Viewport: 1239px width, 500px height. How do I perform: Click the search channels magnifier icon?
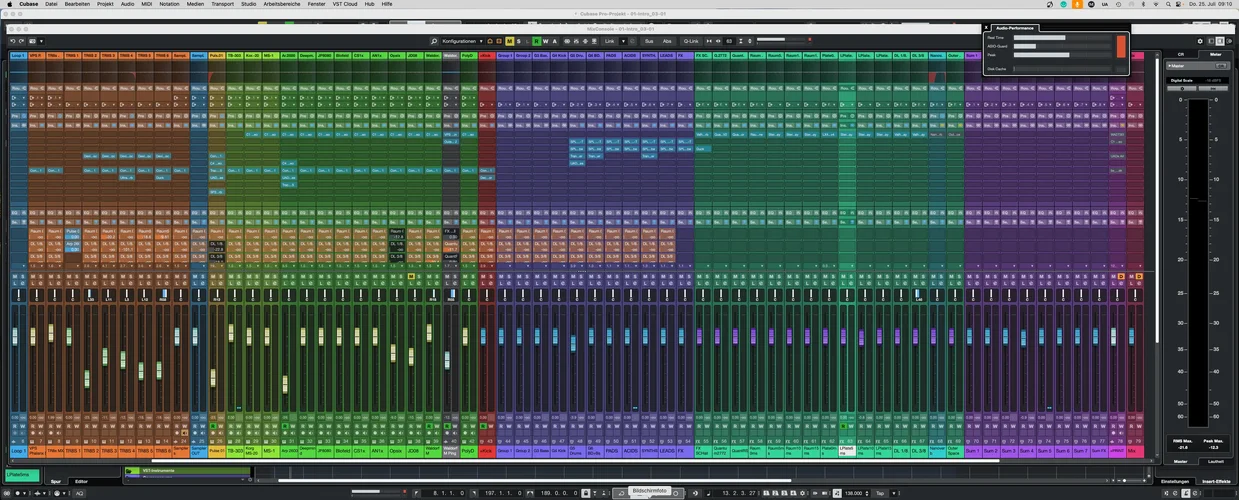[x=435, y=41]
